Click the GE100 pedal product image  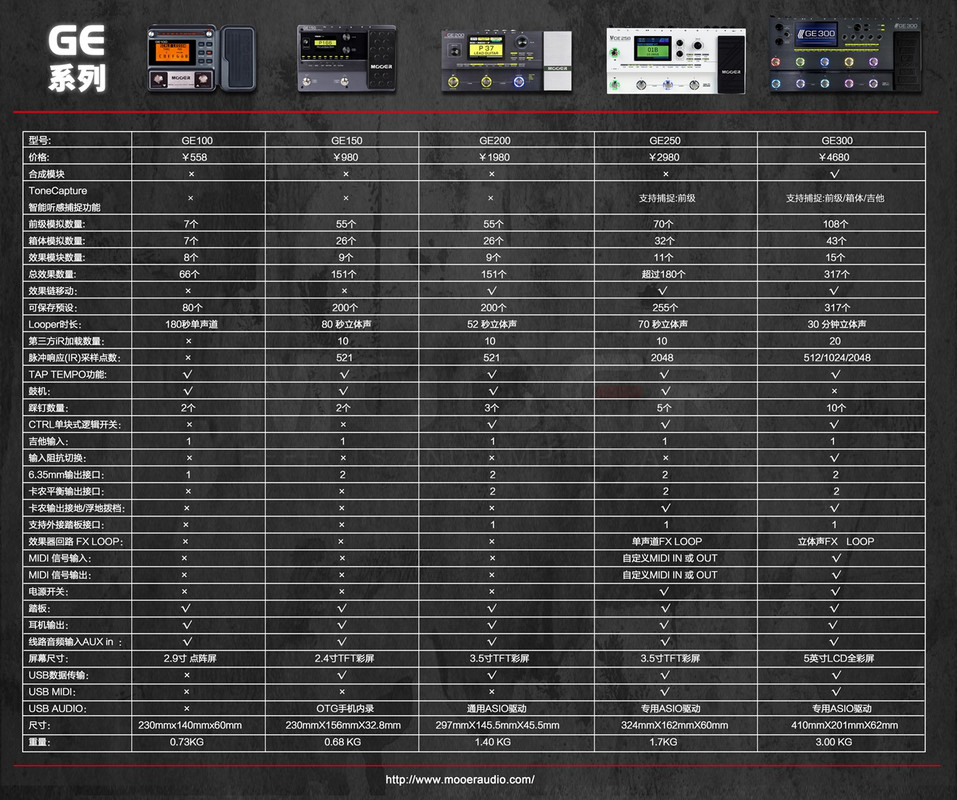click(201, 58)
